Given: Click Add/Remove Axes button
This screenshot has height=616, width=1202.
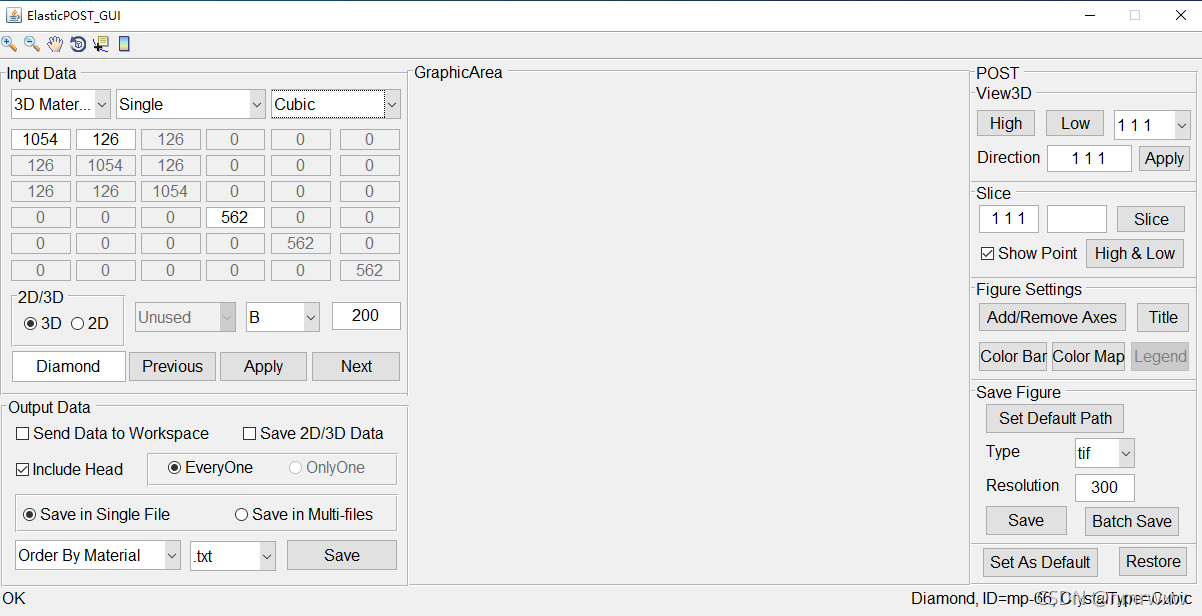Looking at the screenshot, I should click(x=1052, y=318).
